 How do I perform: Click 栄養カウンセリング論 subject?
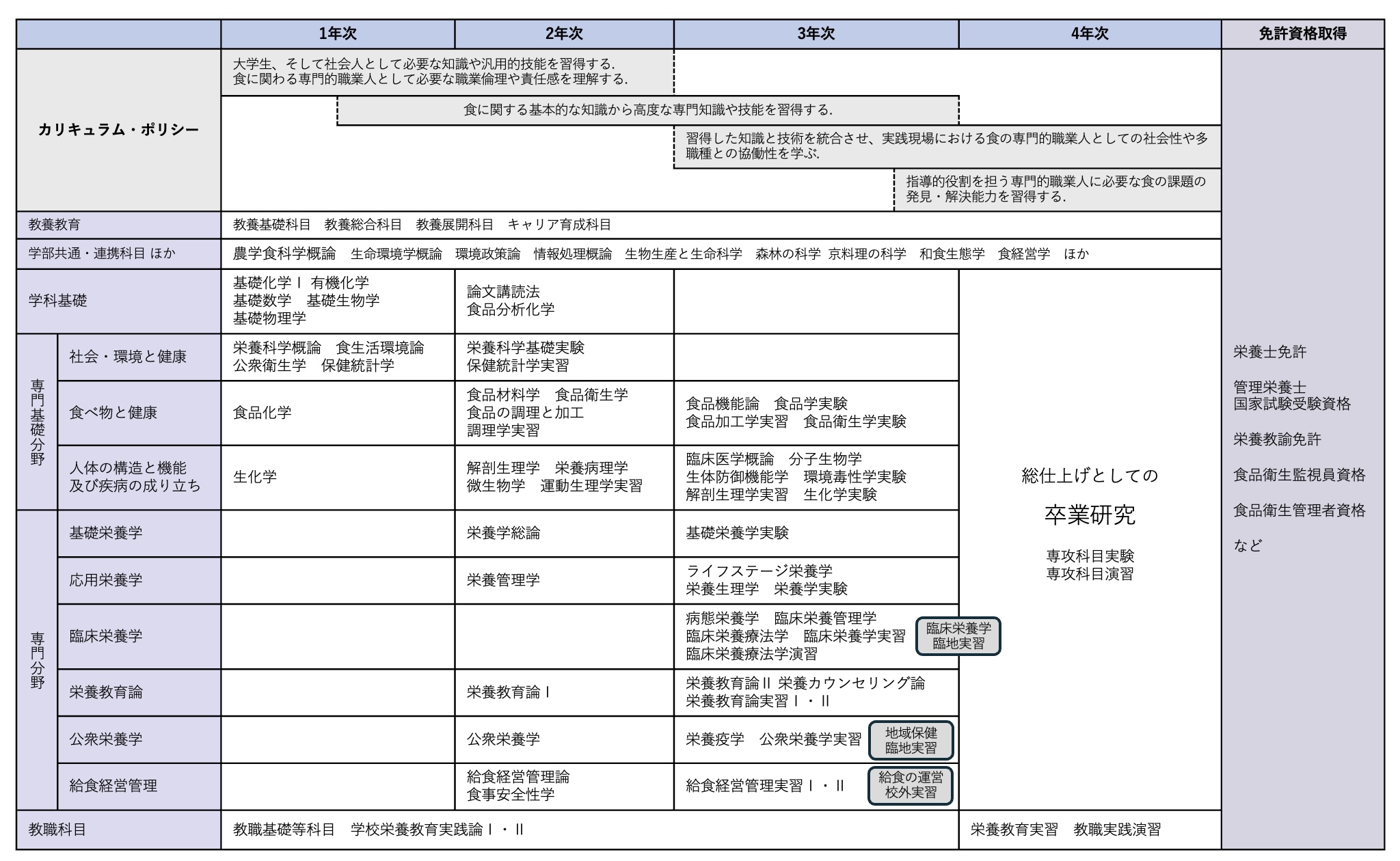[851, 683]
